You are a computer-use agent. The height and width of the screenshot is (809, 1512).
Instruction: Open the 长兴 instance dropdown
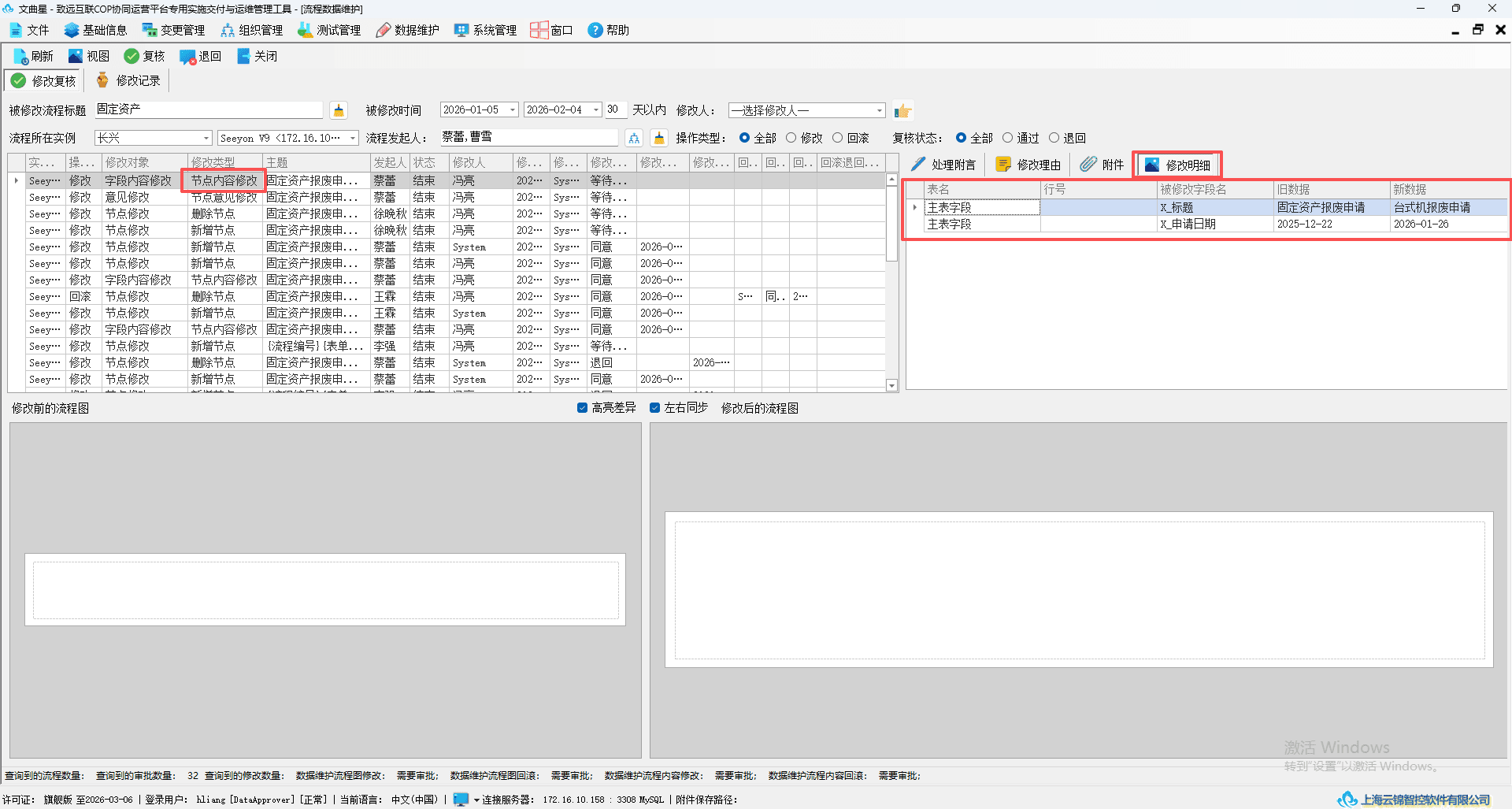(206, 138)
